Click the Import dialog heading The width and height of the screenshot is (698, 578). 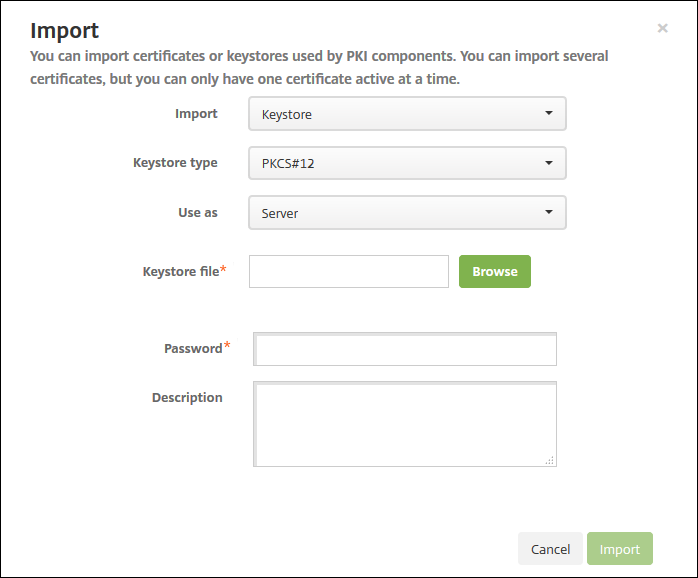click(65, 31)
